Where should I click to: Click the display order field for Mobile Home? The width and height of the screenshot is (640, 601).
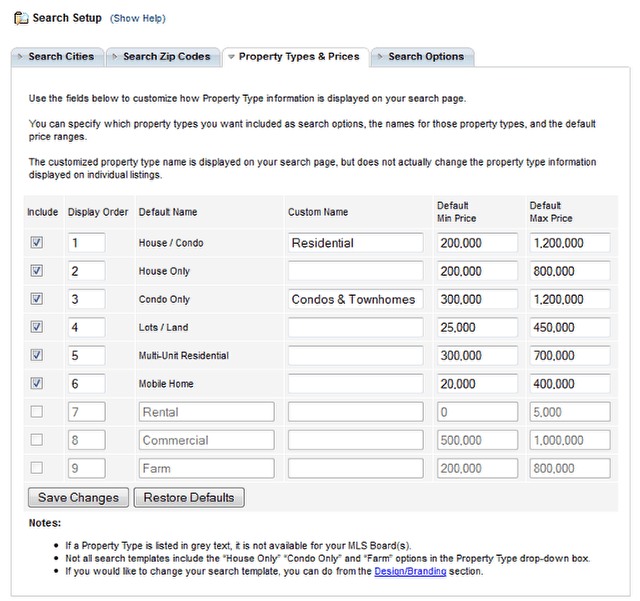coord(87,384)
